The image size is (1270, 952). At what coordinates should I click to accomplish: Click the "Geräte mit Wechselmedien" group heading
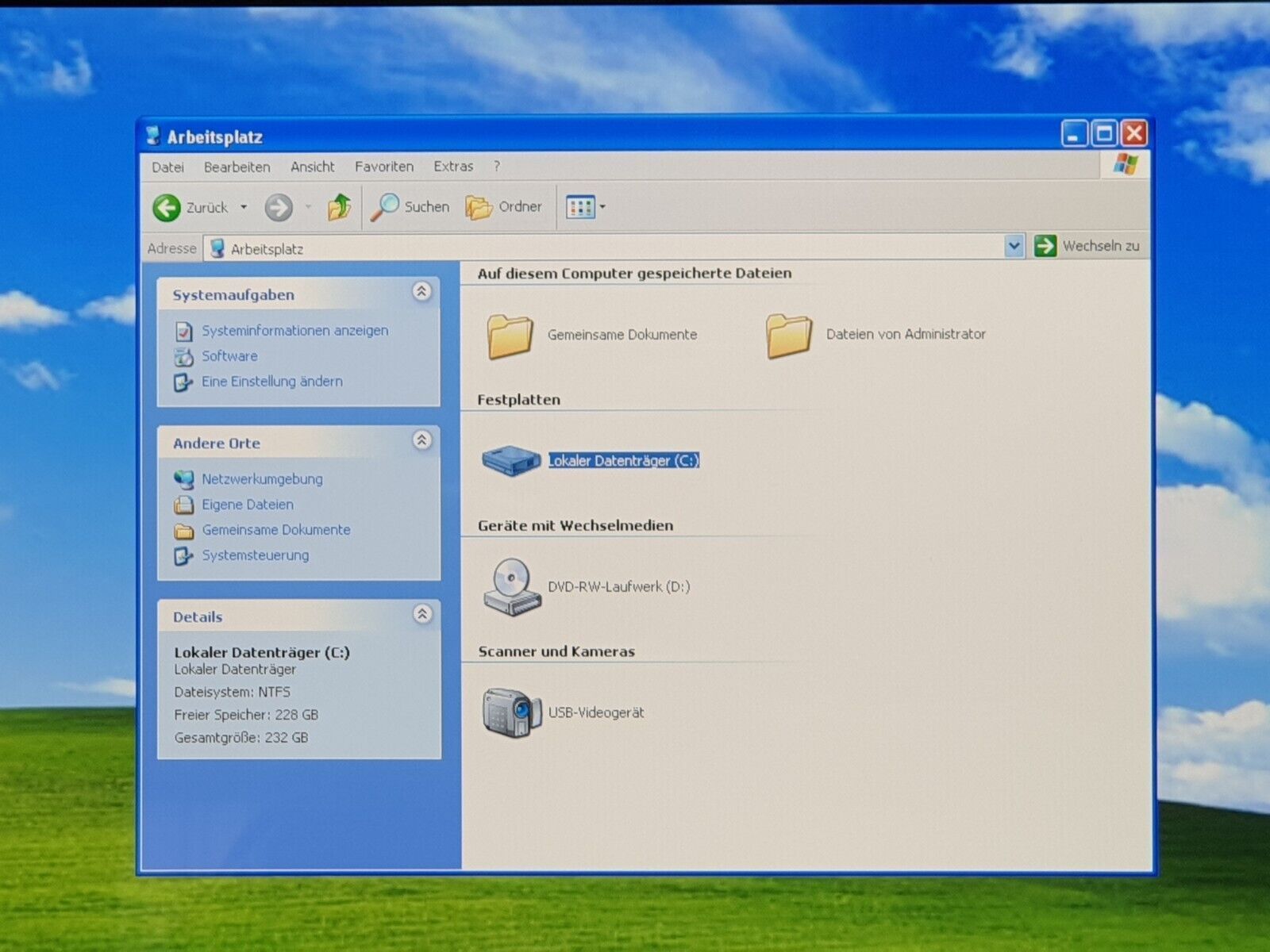coord(575,525)
